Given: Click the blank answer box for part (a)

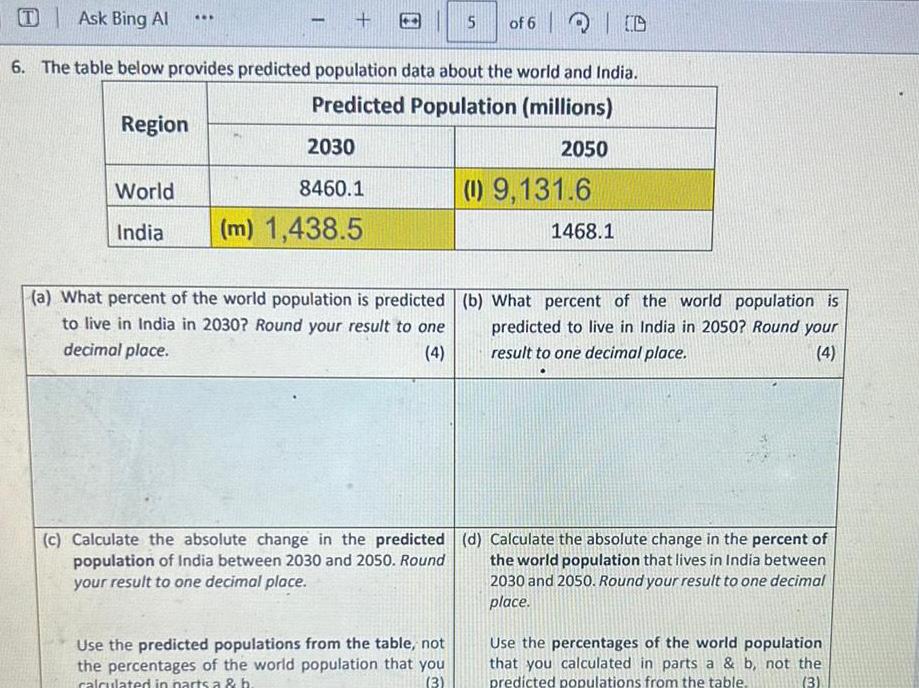Looking at the screenshot, I should [241, 451].
